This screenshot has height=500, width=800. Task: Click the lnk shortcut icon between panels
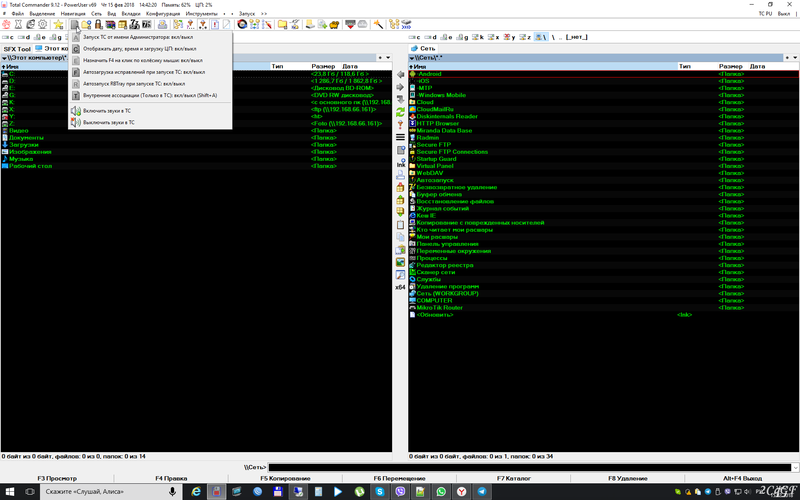coord(401,163)
